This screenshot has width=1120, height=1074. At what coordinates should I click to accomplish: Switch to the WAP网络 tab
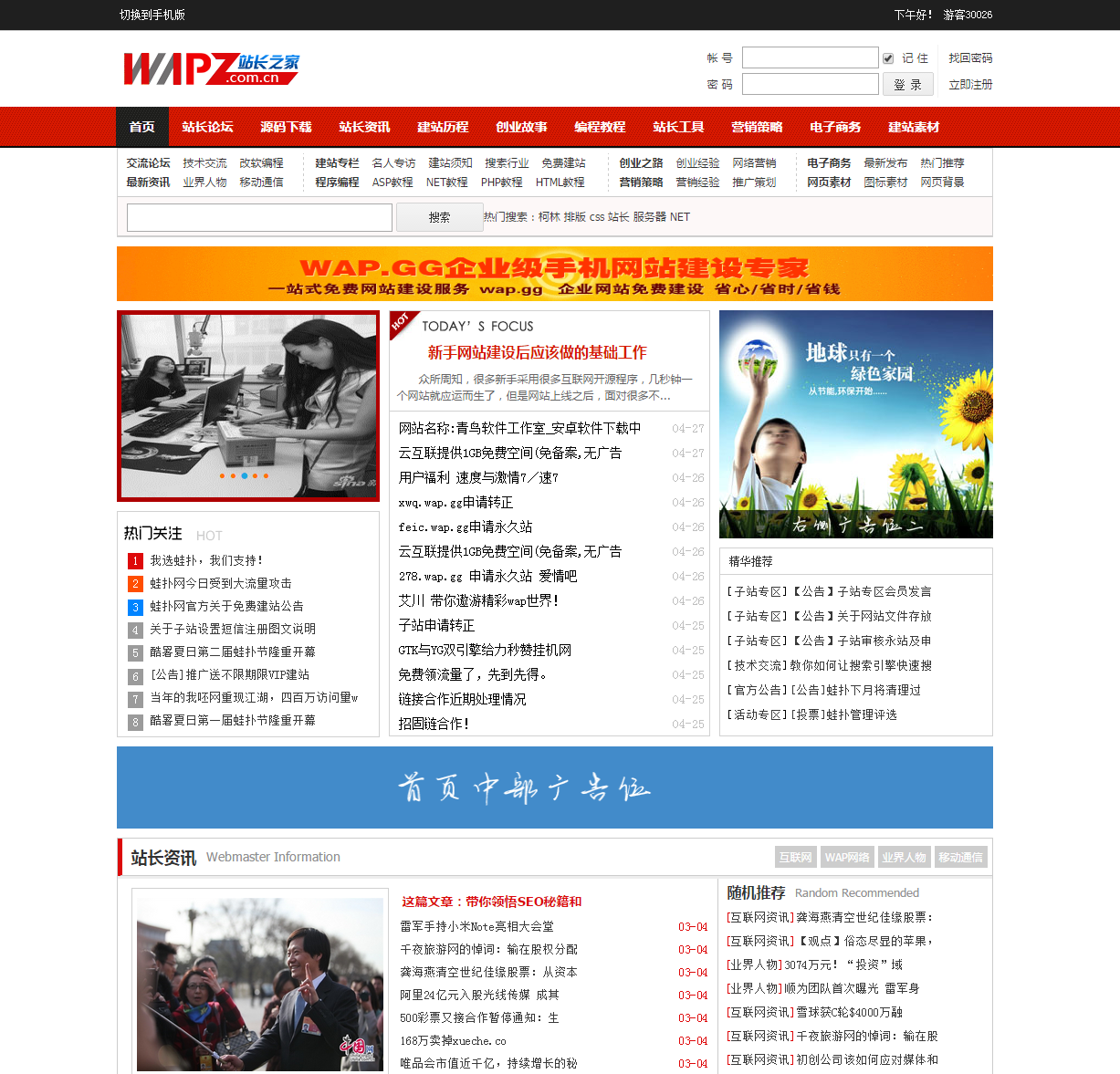tap(846, 857)
